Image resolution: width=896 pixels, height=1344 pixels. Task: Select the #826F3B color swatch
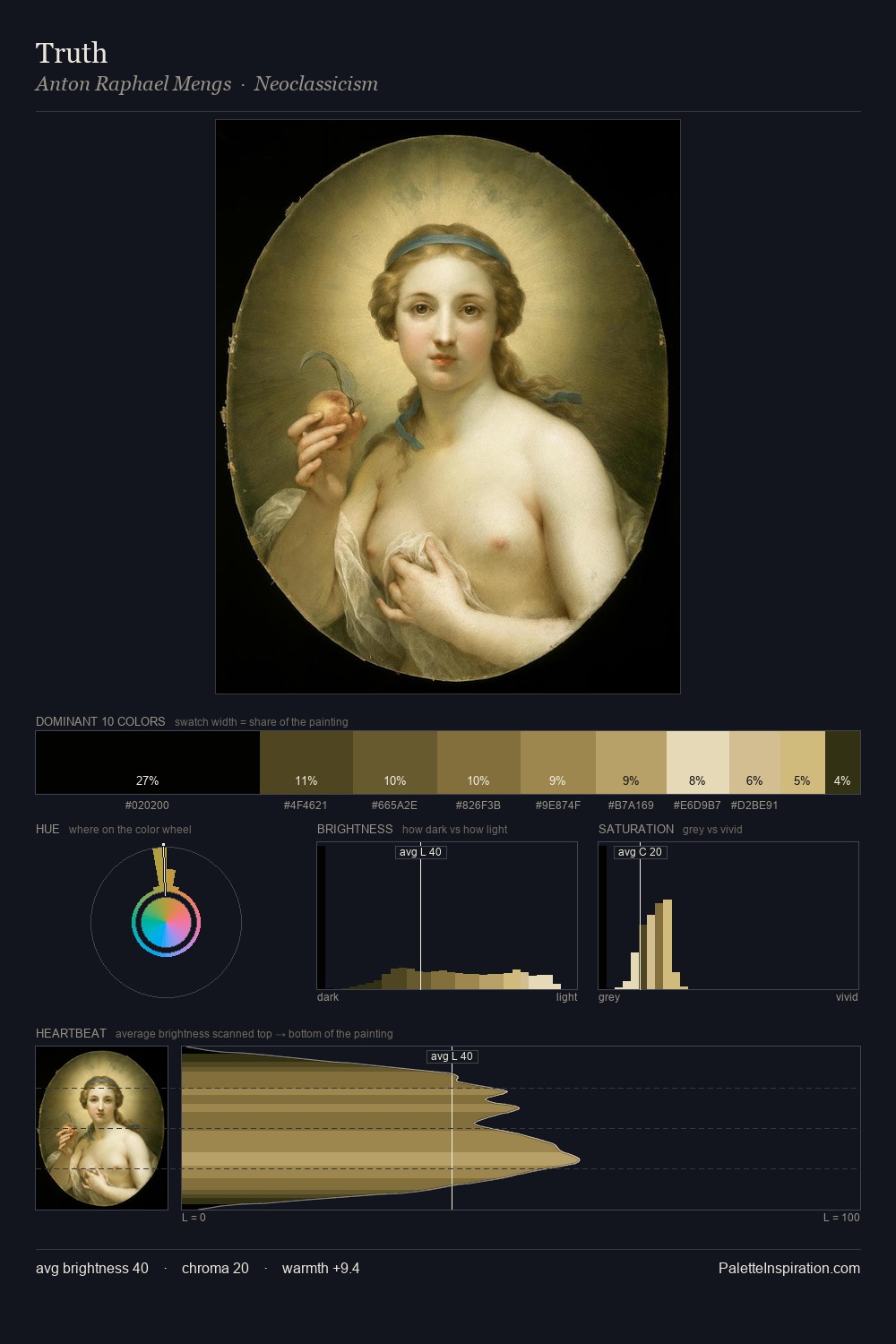point(478,762)
